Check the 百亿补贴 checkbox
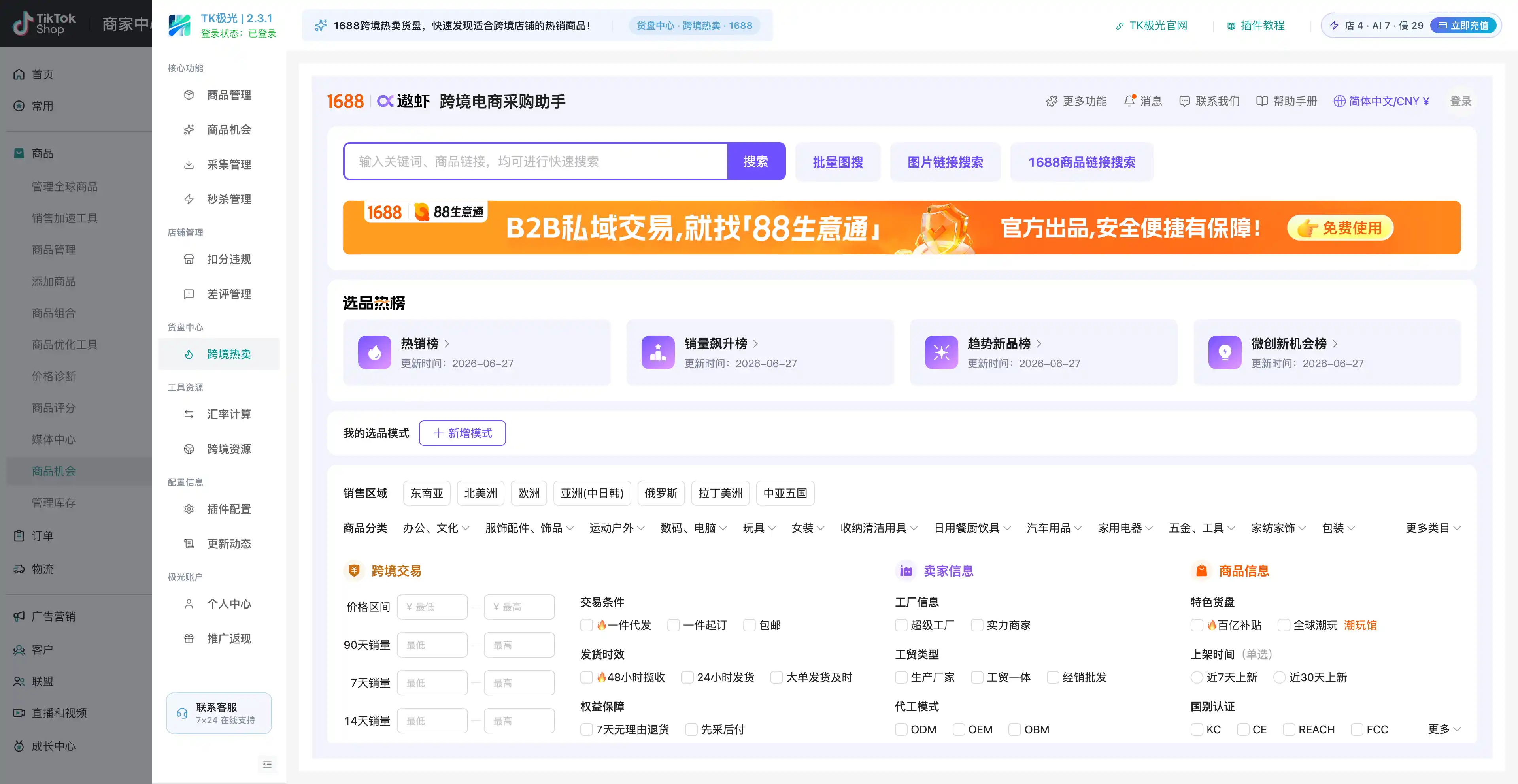 click(1197, 625)
